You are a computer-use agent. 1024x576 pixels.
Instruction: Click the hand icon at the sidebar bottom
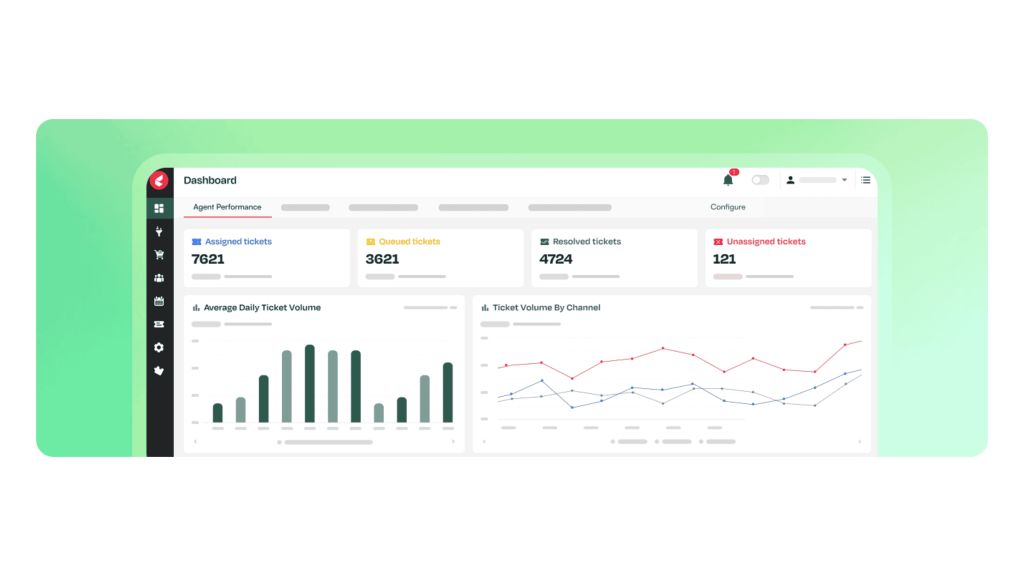point(160,371)
